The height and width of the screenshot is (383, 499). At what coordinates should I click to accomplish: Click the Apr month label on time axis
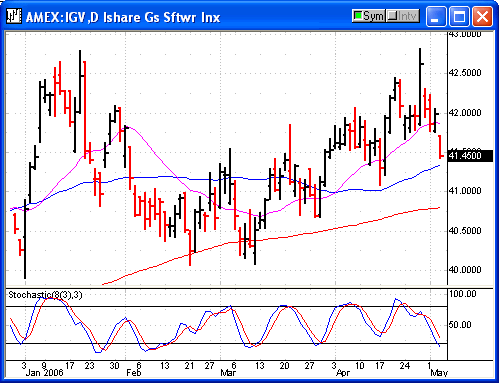343,373
